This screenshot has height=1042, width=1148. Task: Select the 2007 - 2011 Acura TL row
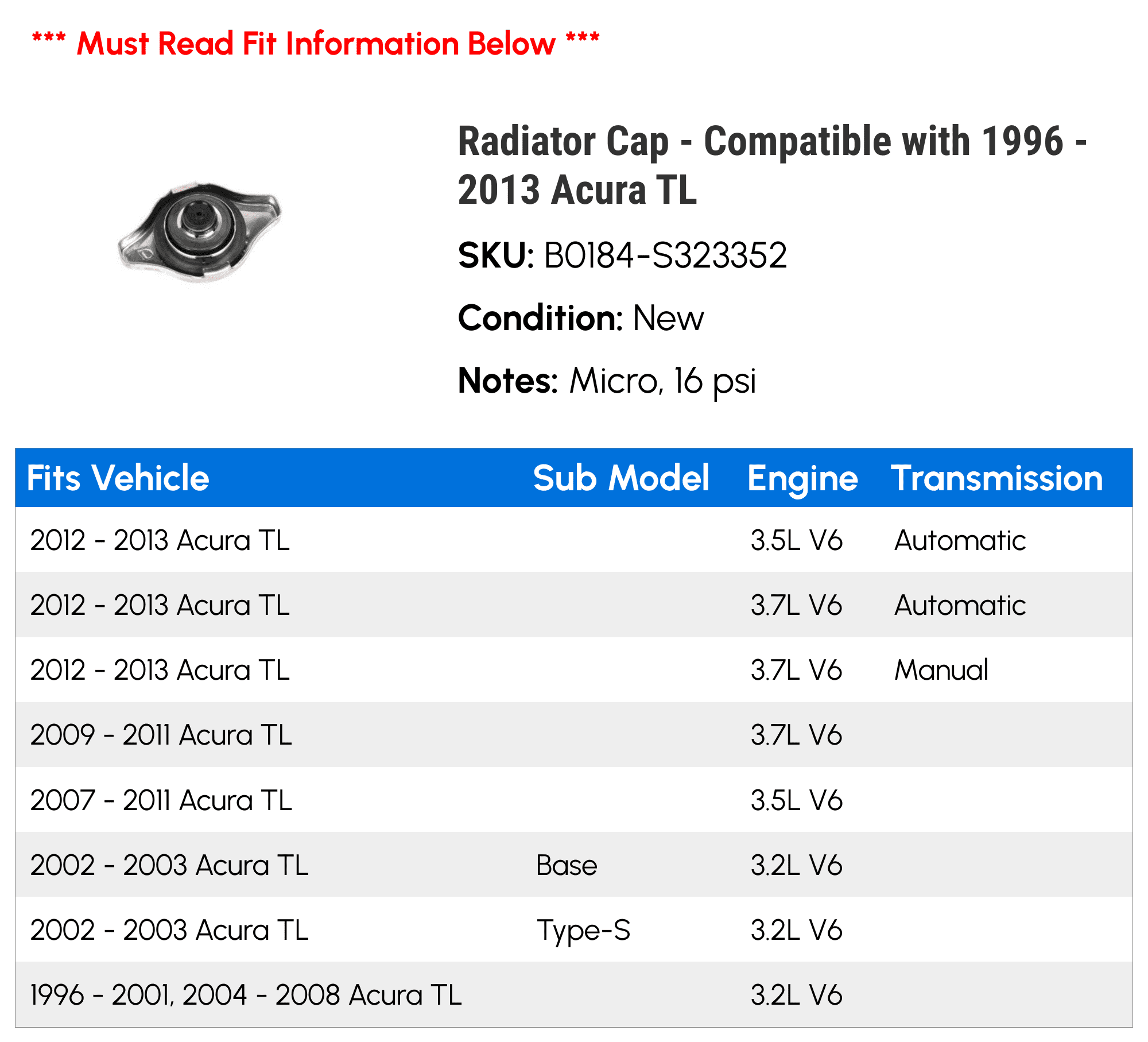point(161,800)
